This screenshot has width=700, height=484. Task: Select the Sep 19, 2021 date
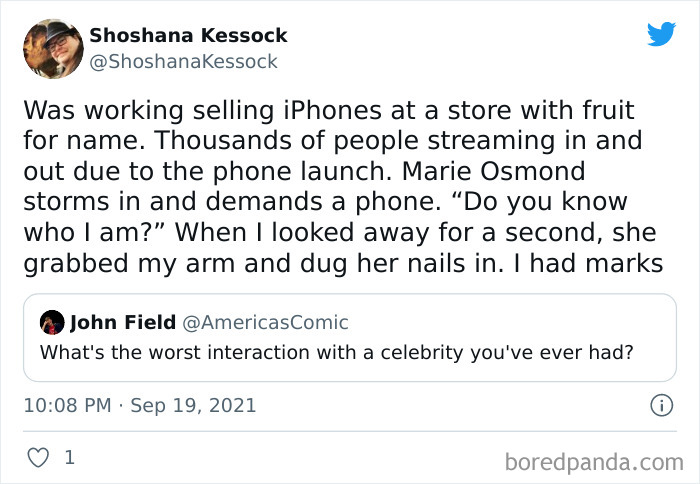point(193,405)
